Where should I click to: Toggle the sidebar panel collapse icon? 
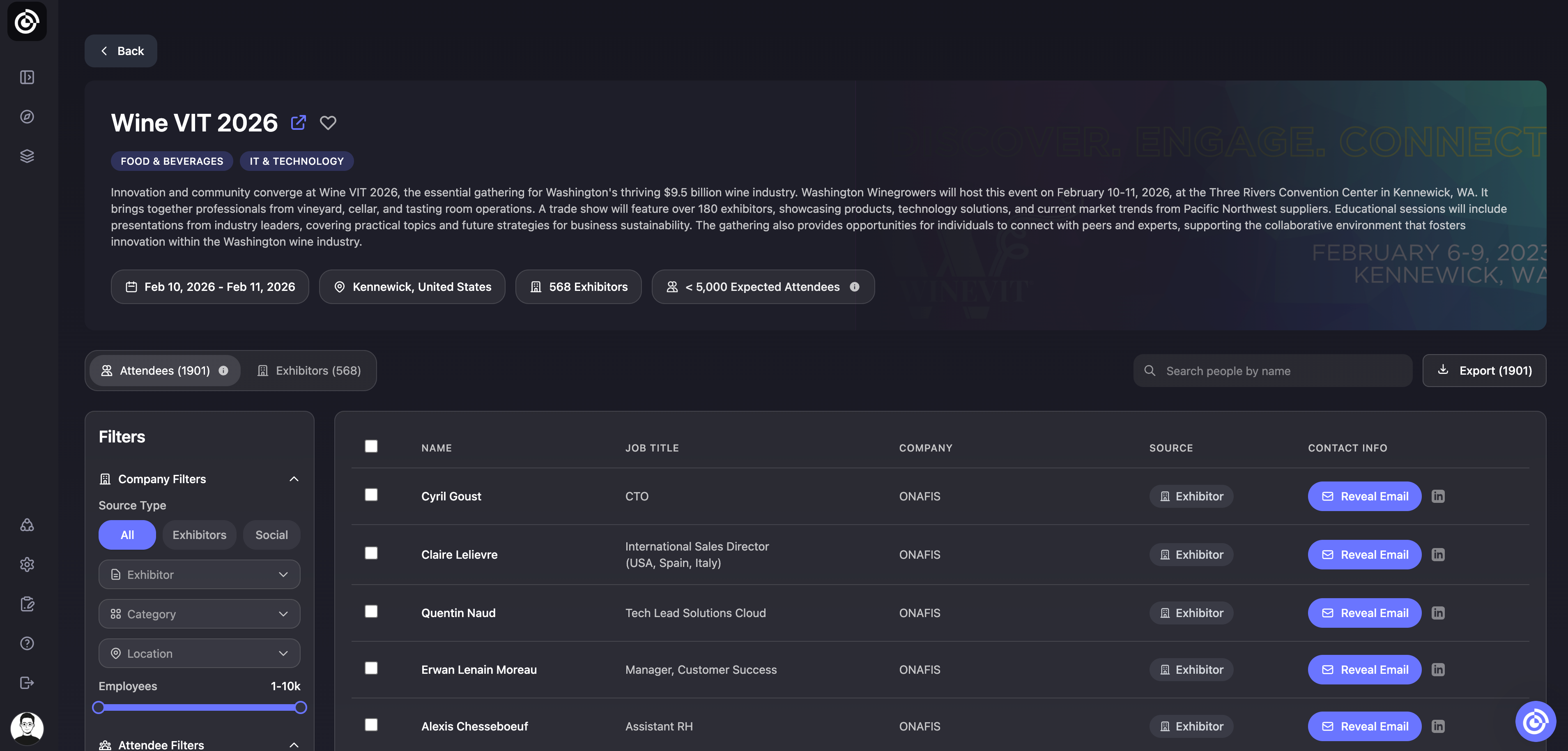coord(27,77)
